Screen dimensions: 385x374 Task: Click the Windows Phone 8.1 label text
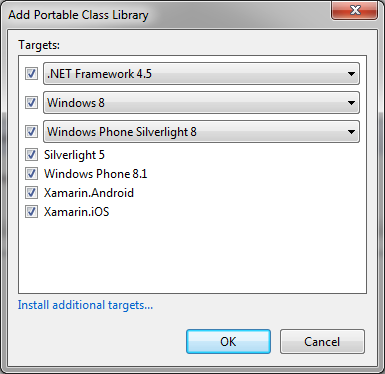coord(96,174)
